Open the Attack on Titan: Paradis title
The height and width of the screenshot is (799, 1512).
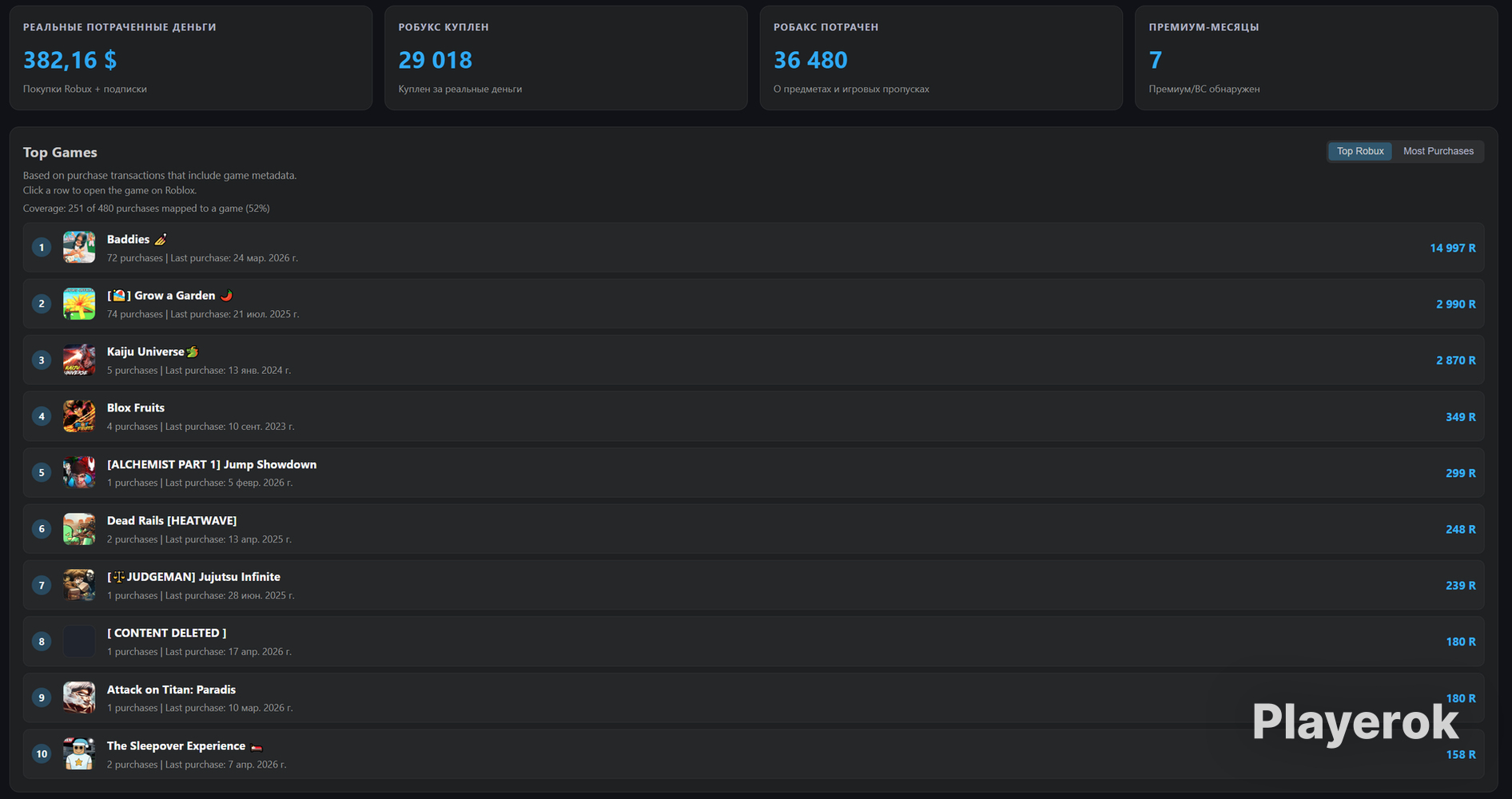[x=171, y=689]
